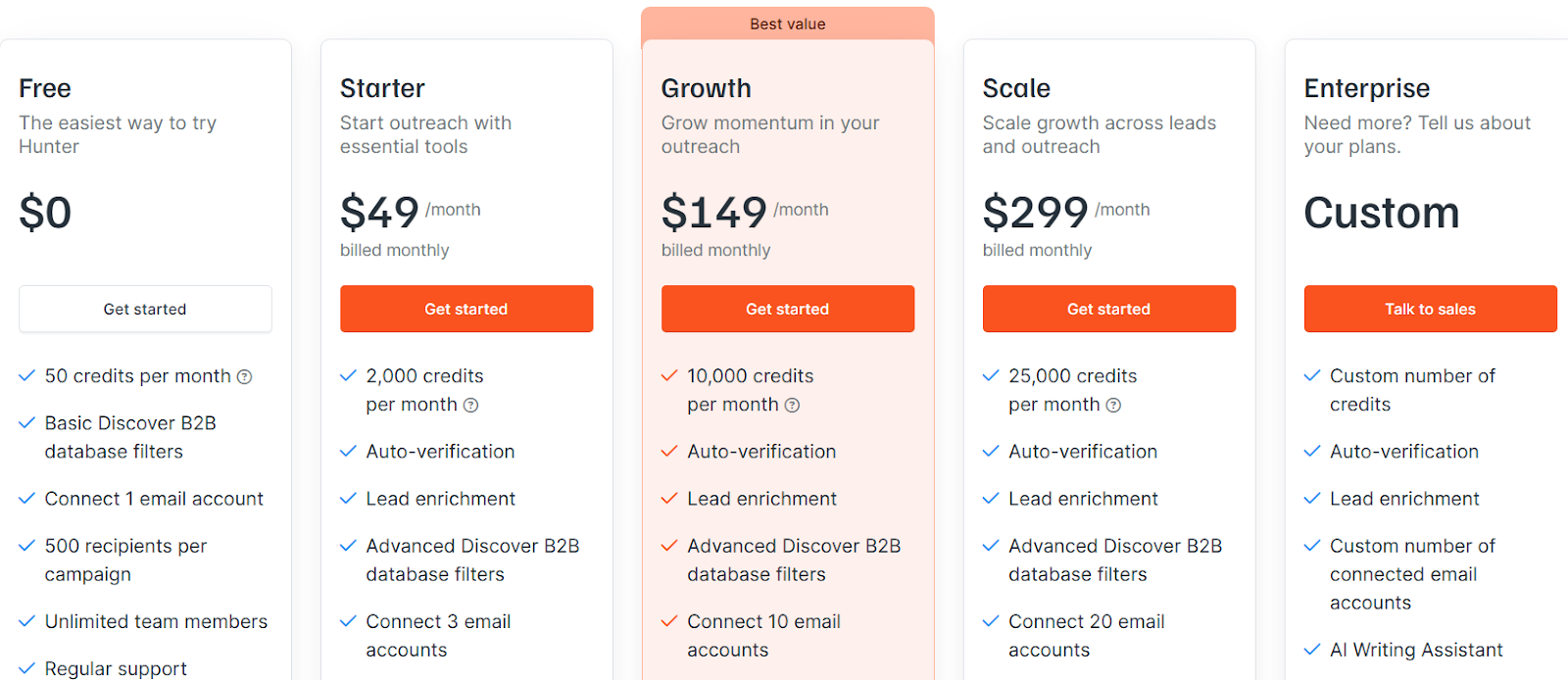Click the checkmark next to Connect 3 email accounts
The width and height of the screenshot is (1568, 680).
(x=348, y=621)
